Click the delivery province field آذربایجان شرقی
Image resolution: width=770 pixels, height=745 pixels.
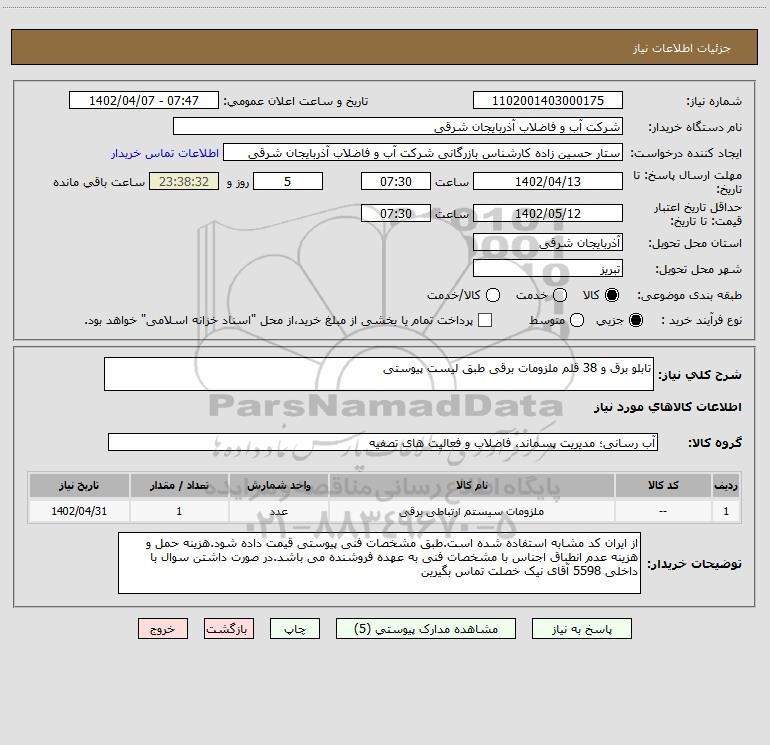tap(548, 242)
